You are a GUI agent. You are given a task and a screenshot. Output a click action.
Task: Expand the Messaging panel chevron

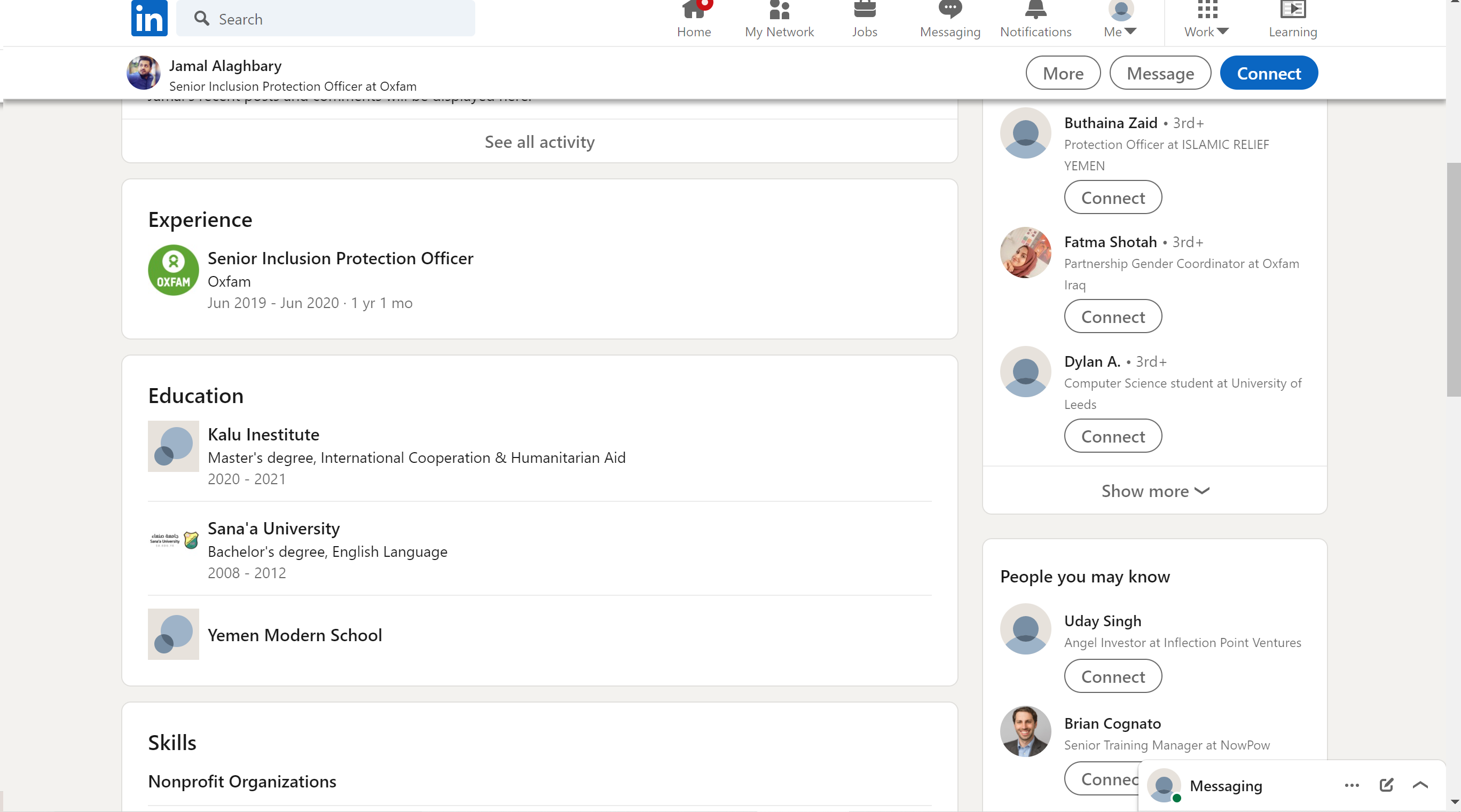click(x=1420, y=785)
